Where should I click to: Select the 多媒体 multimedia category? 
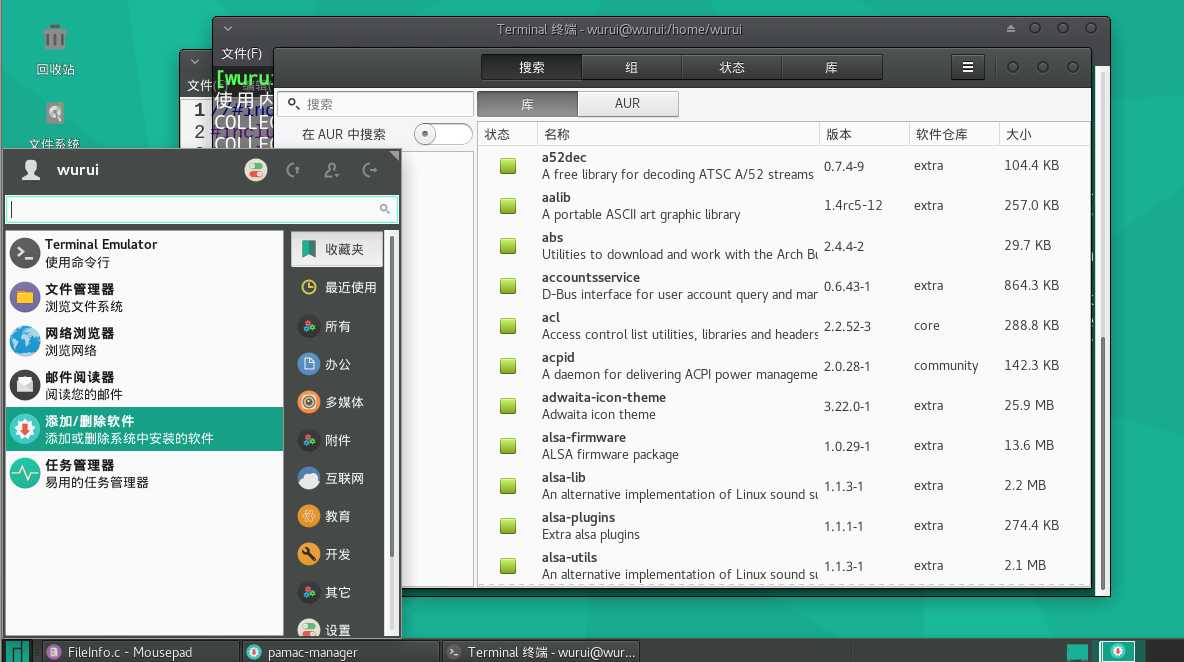(337, 402)
